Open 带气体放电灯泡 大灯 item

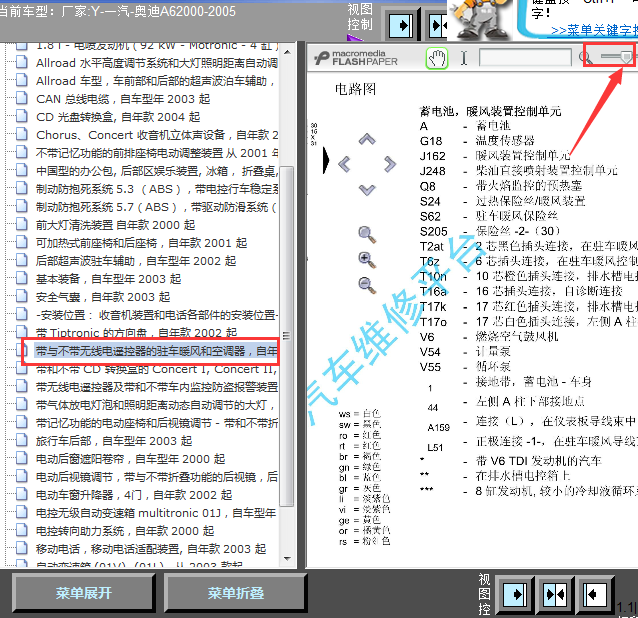(155, 405)
